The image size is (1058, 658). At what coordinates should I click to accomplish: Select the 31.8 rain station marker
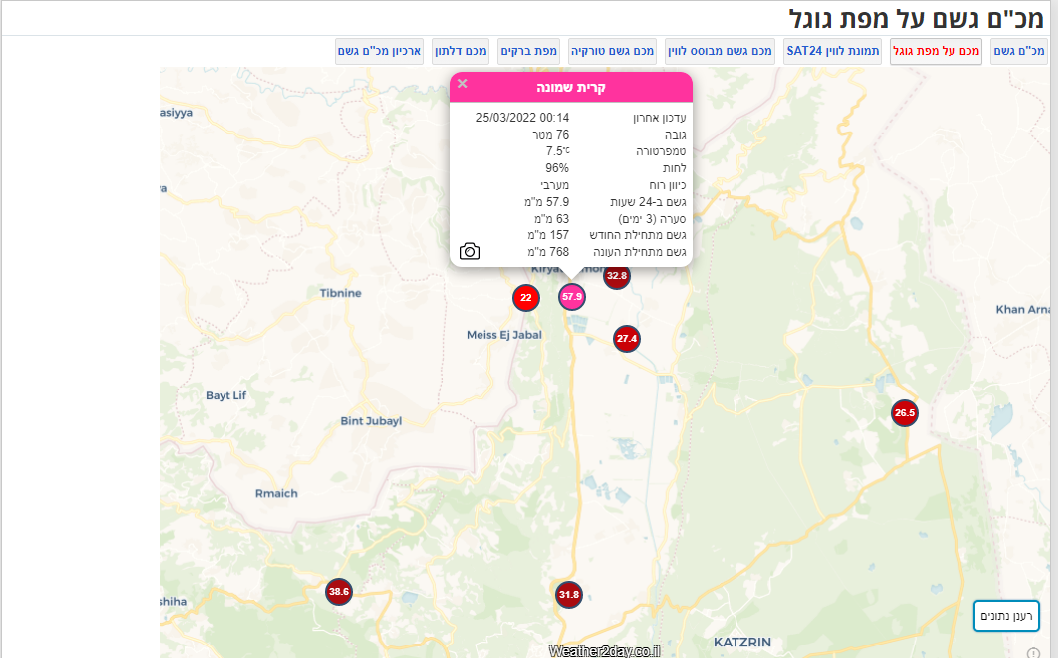(x=569, y=595)
